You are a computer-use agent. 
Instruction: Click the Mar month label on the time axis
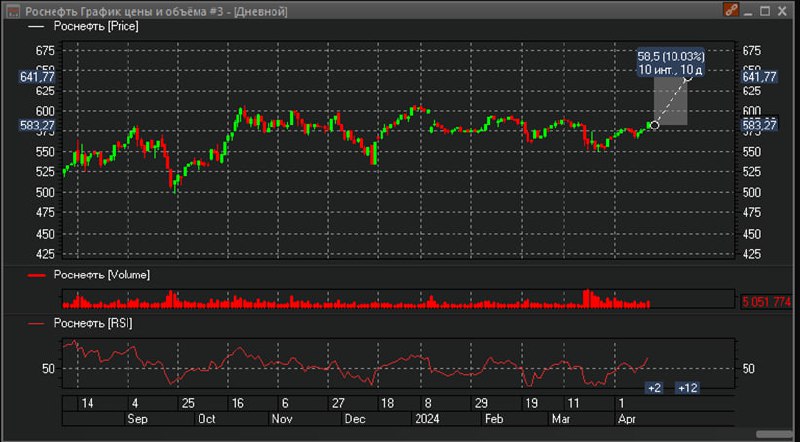click(x=561, y=419)
